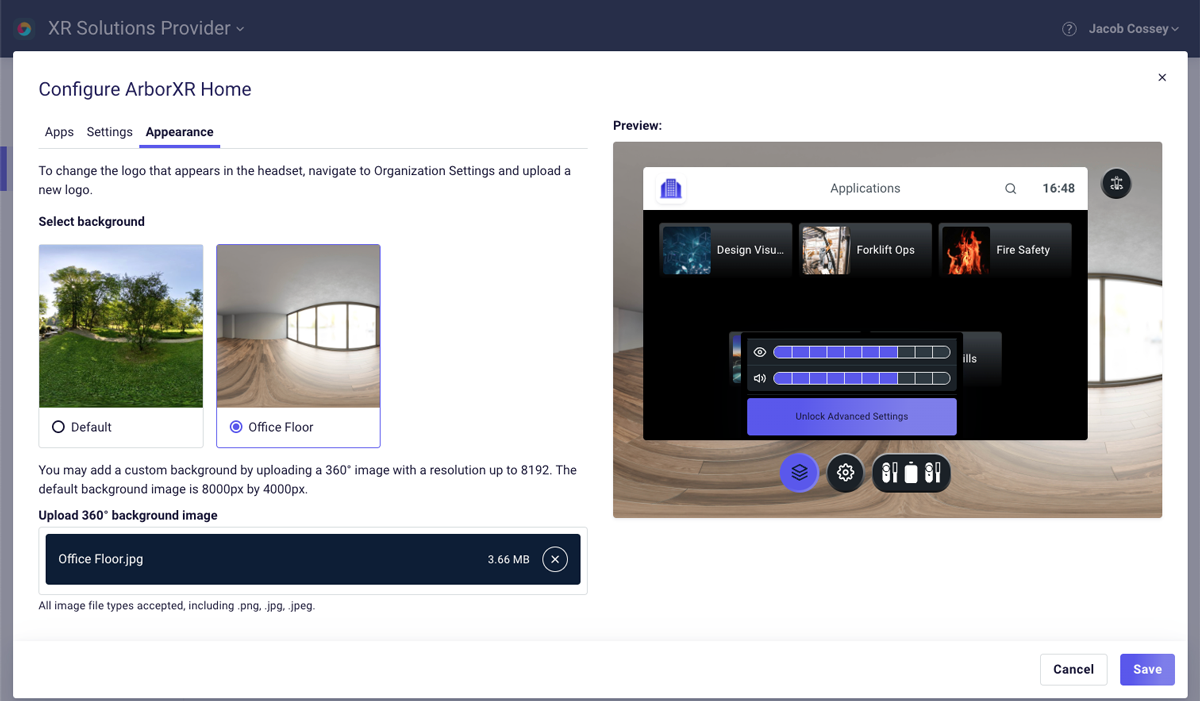
Task: Click the building logo icon in the preview
Action: (671, 188)
